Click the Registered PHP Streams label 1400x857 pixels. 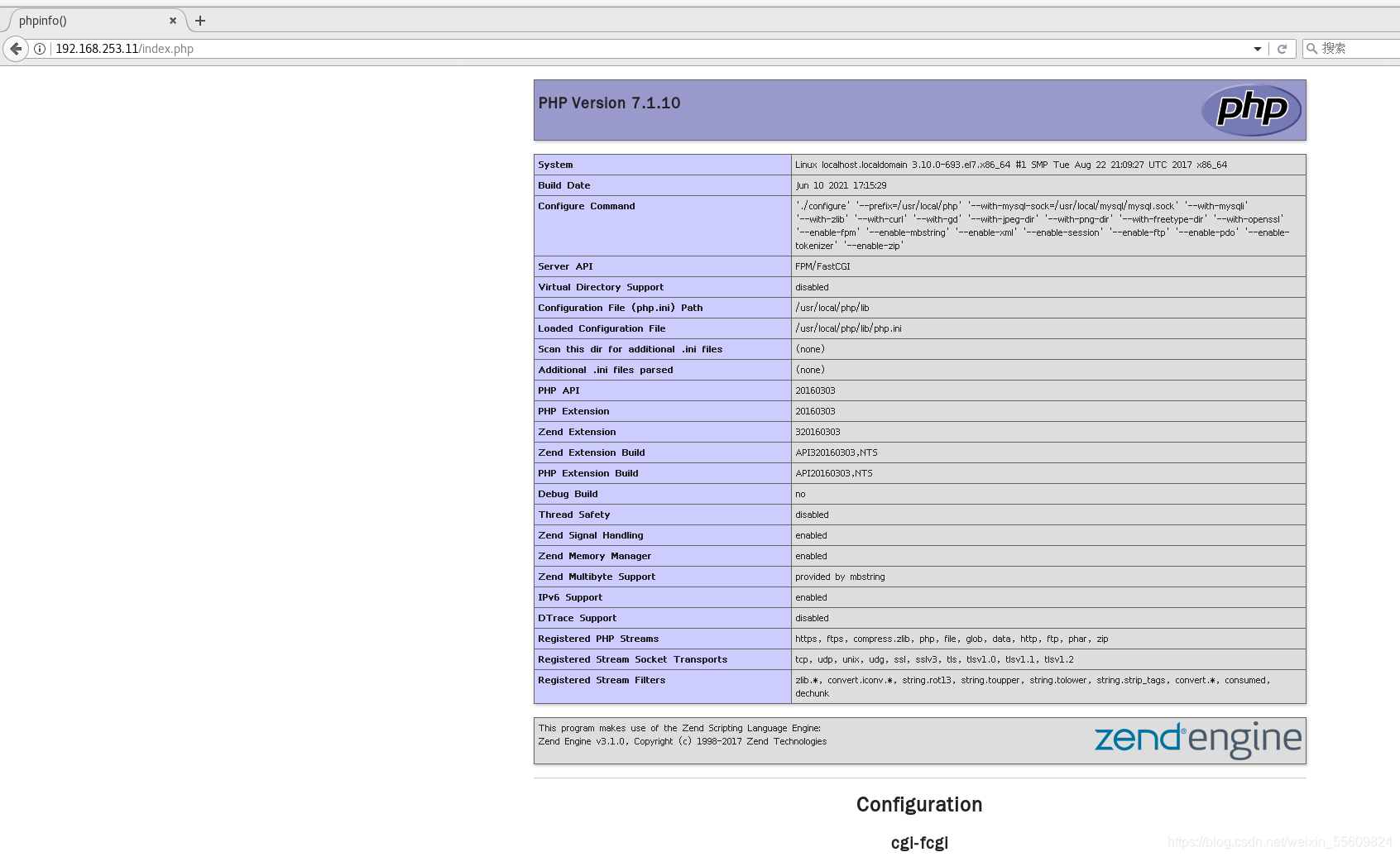pos(598,639)
